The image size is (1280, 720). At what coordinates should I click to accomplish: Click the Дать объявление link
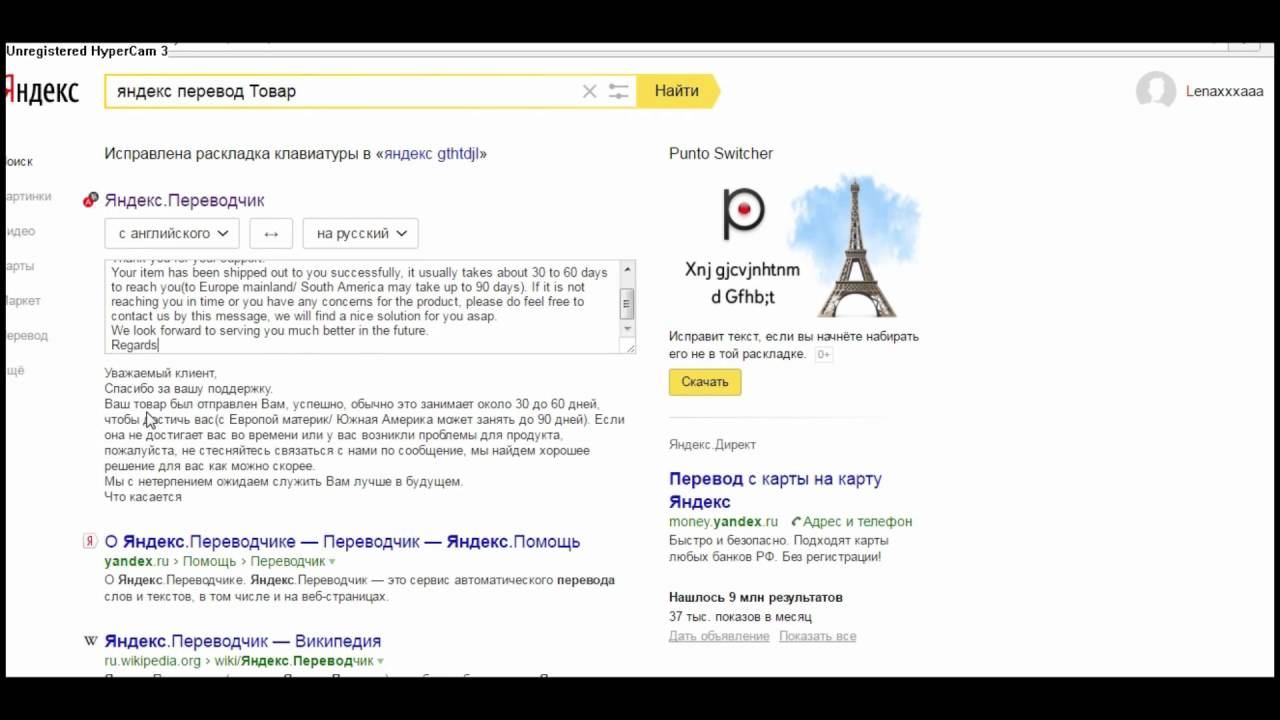(719, 636)
